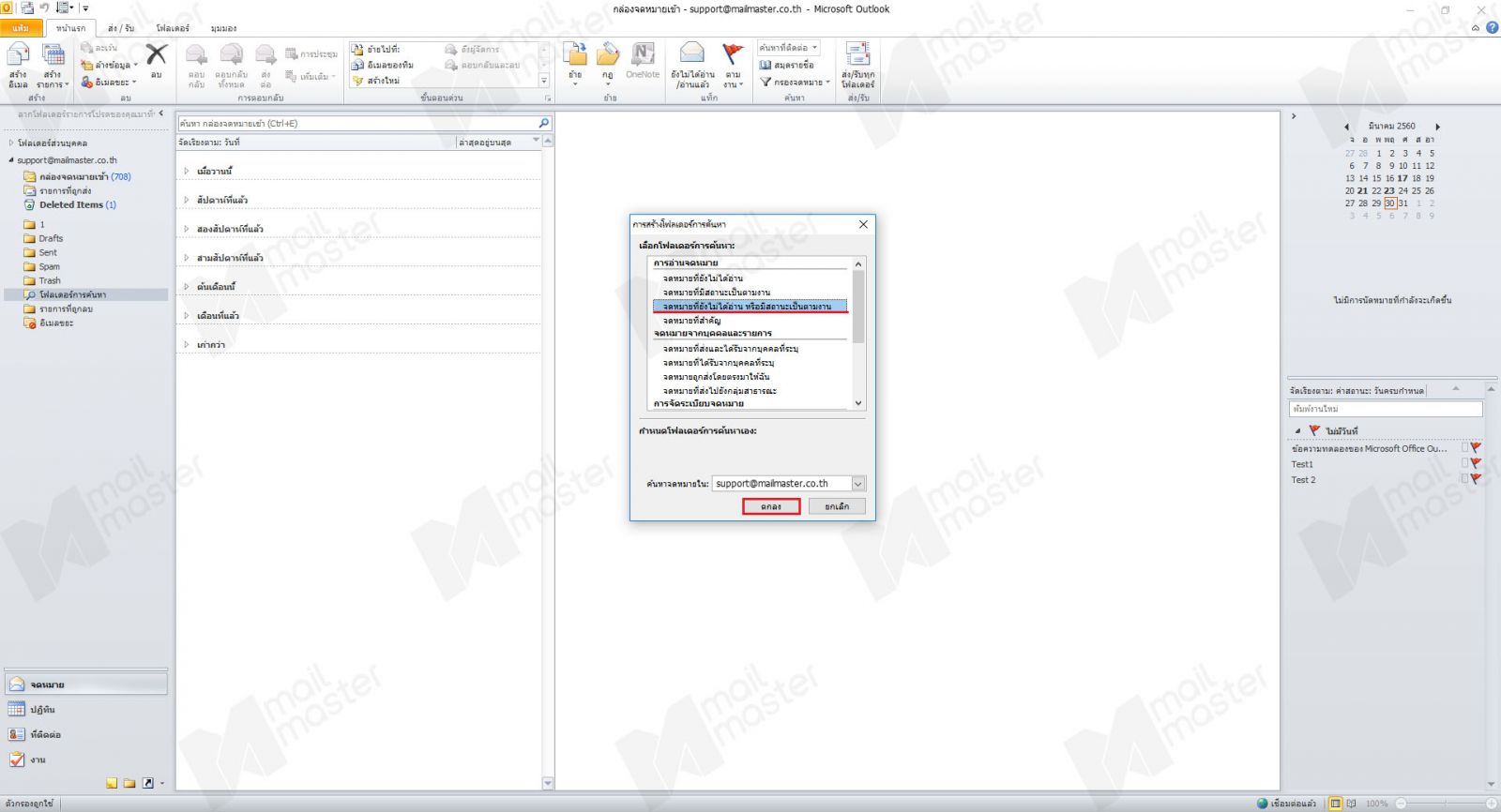This screenshot has width=1501, height=812.
Task: Click the Move (ย้าย) folder icon
Action: tap(575, 53)
